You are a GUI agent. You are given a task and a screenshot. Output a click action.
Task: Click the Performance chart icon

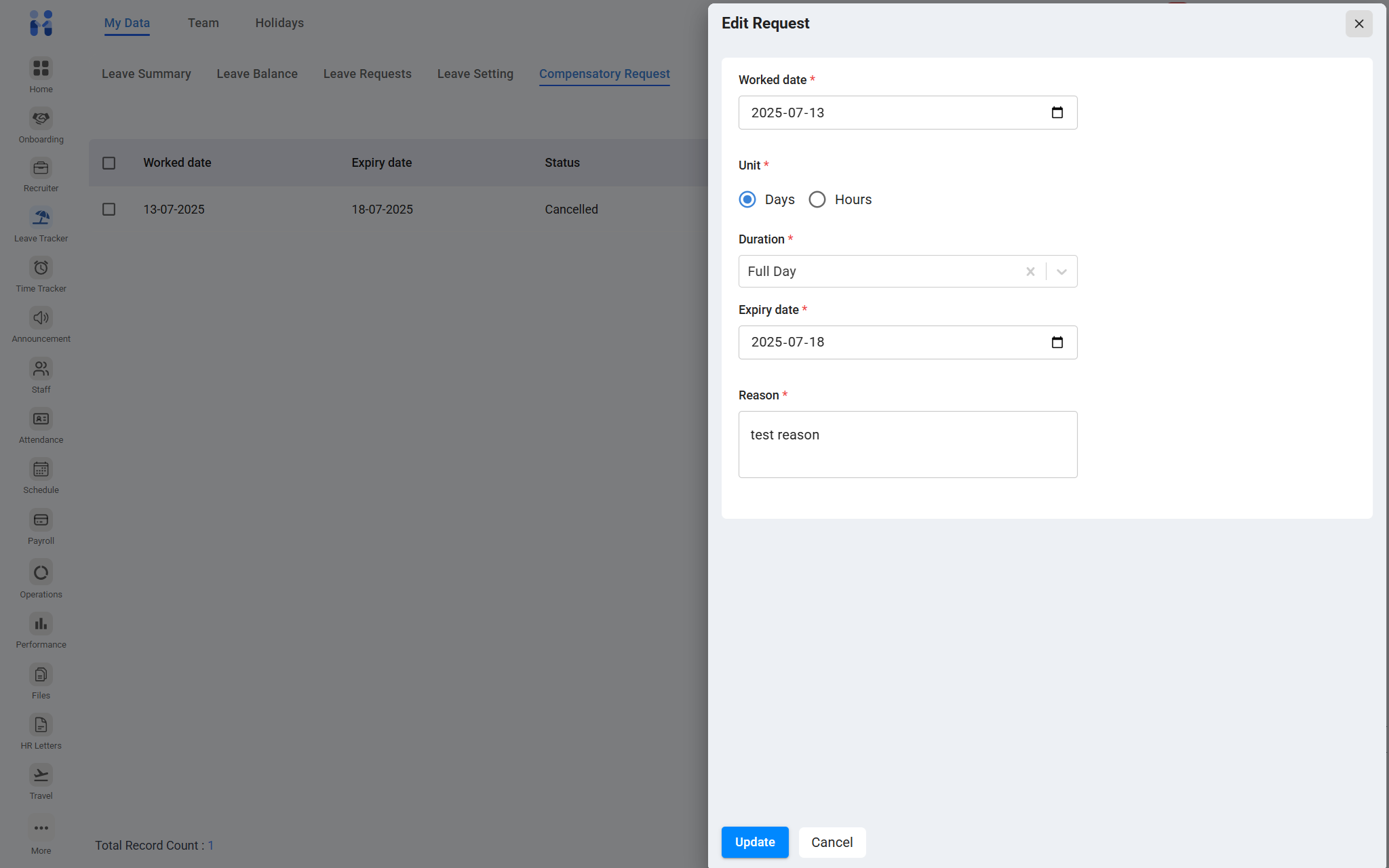tap(41, 624)
